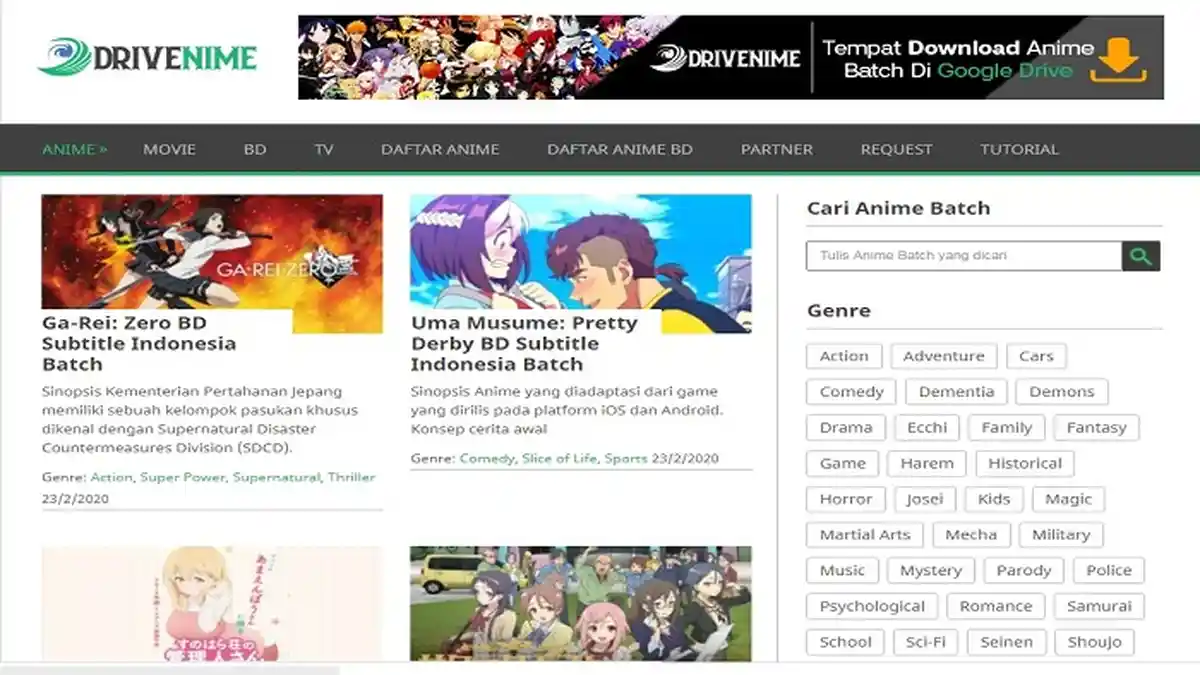1200x675 pixels.
Task: Select the Game genre tag
Action: click(x=843, y=464)
